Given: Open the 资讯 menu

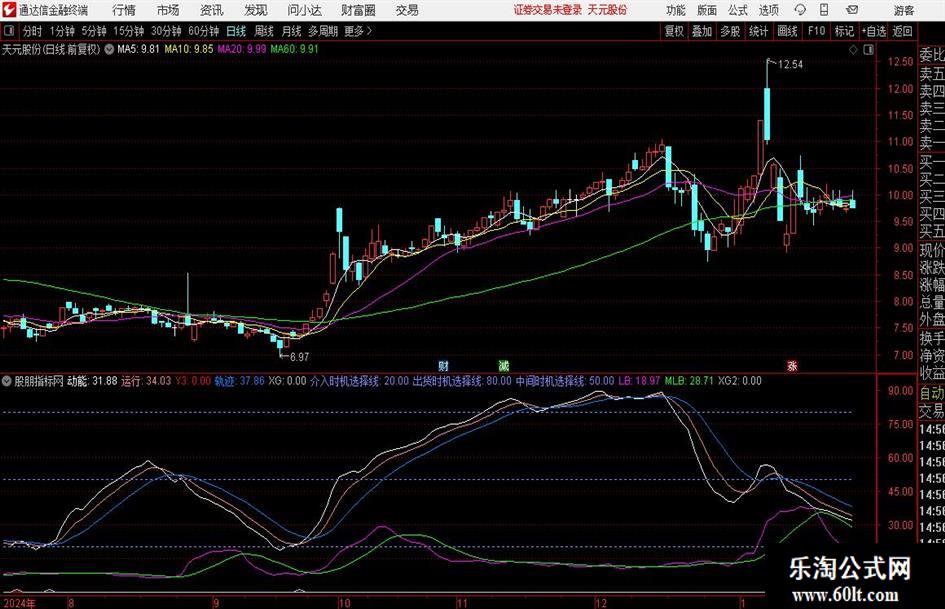Looking at the screenshot, I should coord(212,10).
